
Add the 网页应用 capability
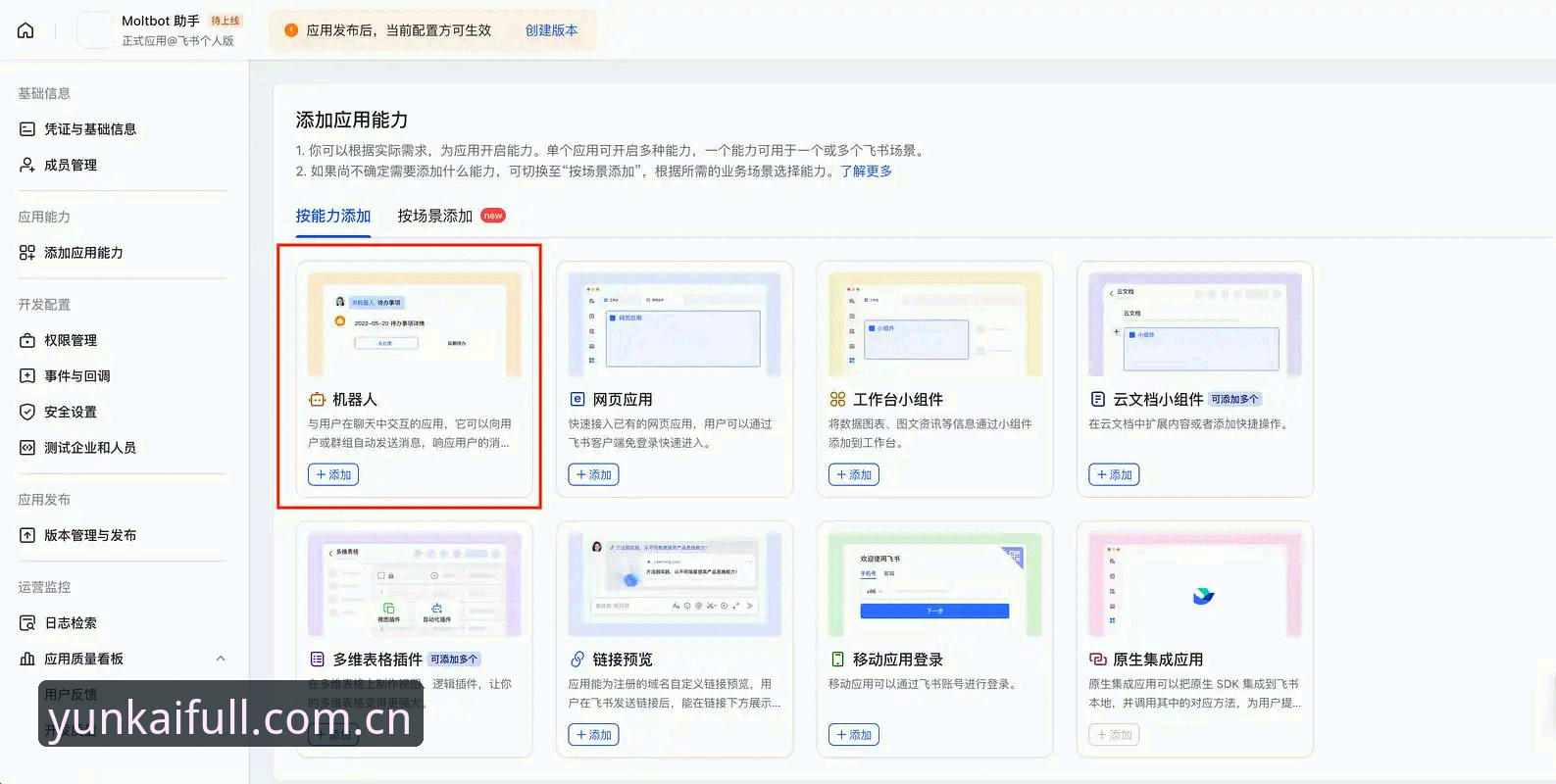594,475
